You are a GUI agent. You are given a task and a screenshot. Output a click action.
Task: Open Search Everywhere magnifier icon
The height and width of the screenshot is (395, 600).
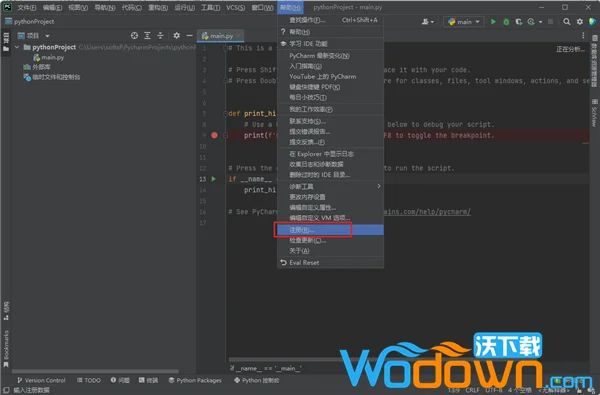(x=566, y=22)
